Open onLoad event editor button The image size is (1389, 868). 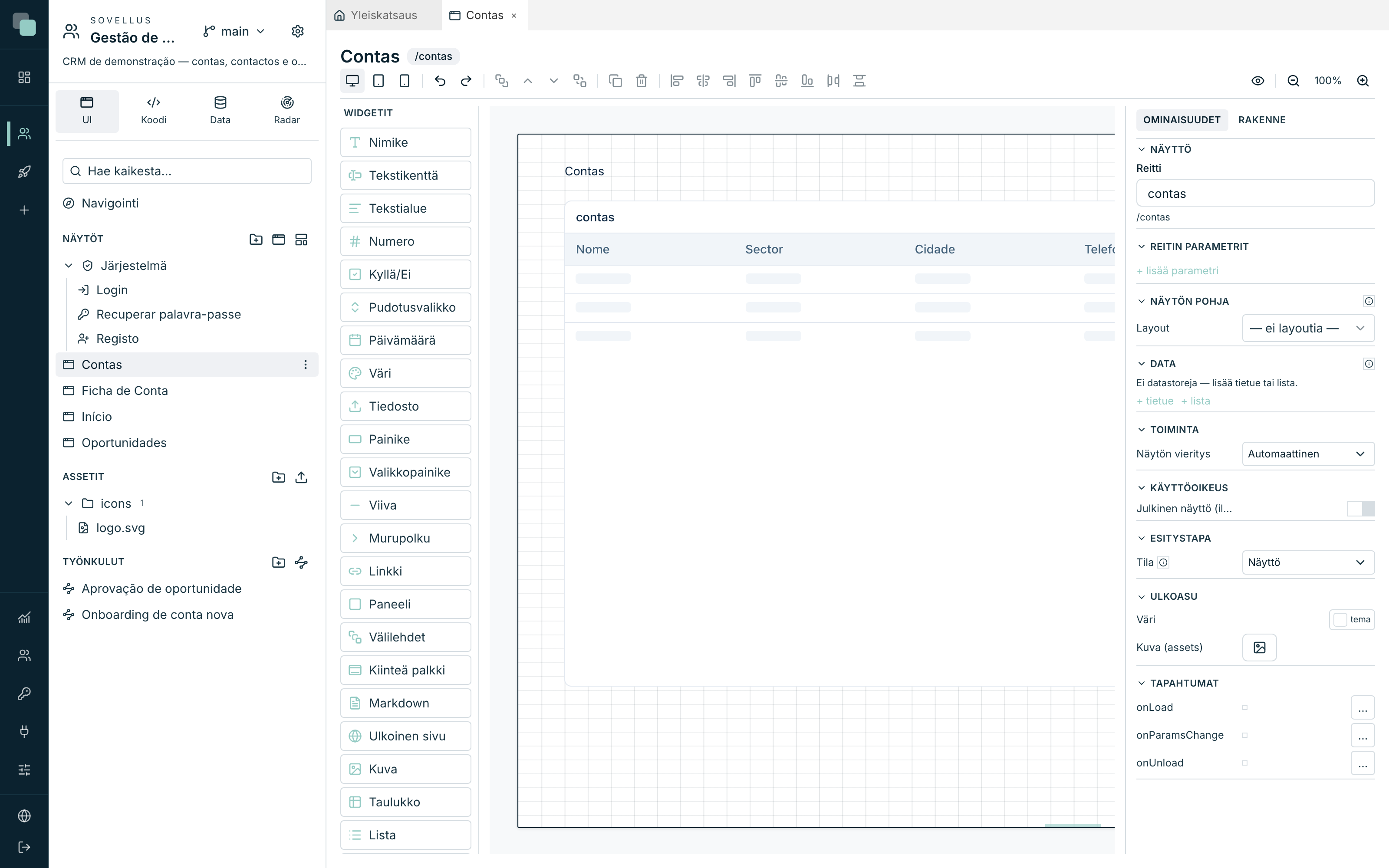1363,708
